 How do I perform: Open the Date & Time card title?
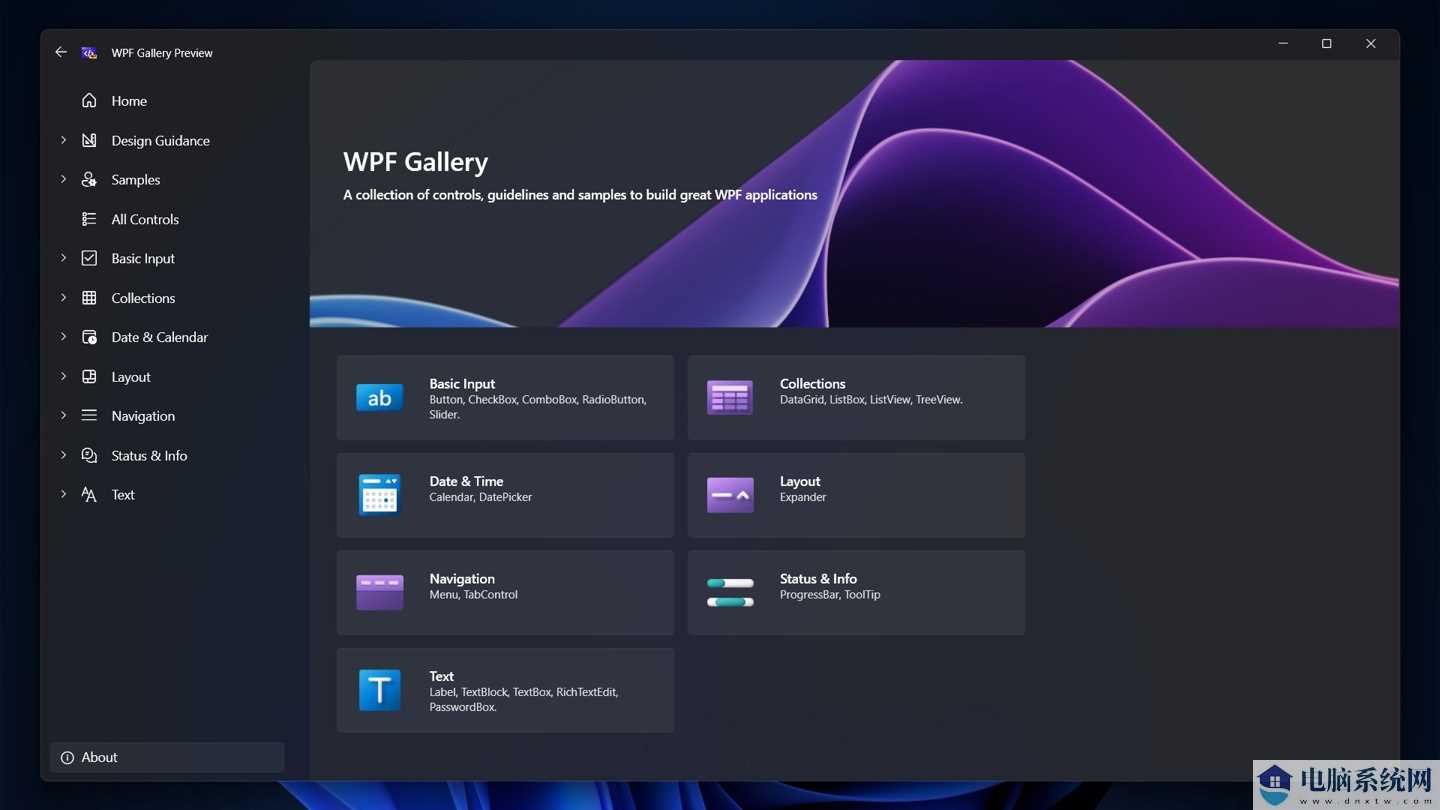[x=466, y=481]
